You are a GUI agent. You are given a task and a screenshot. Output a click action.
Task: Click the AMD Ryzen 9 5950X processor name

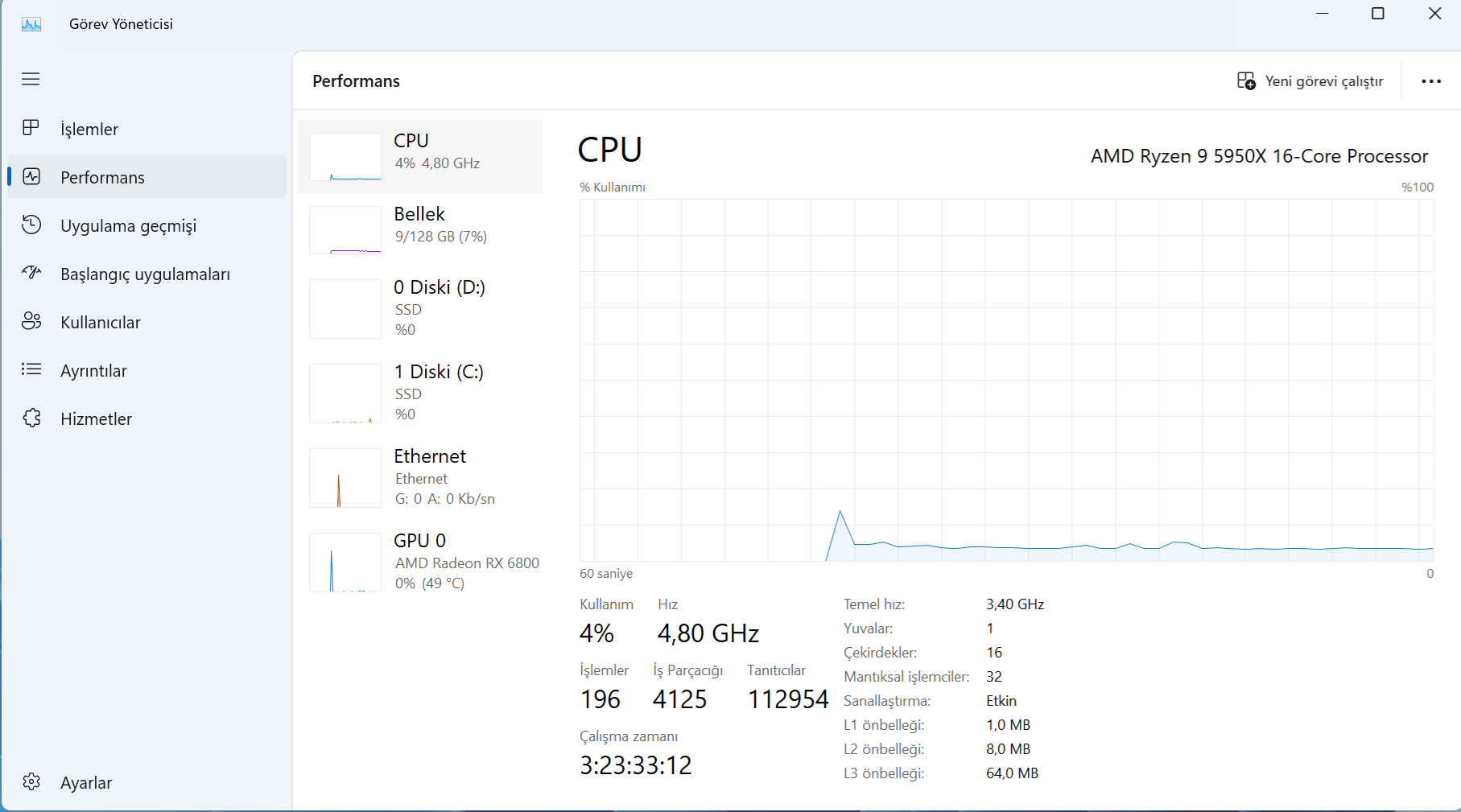point(1260,156)
